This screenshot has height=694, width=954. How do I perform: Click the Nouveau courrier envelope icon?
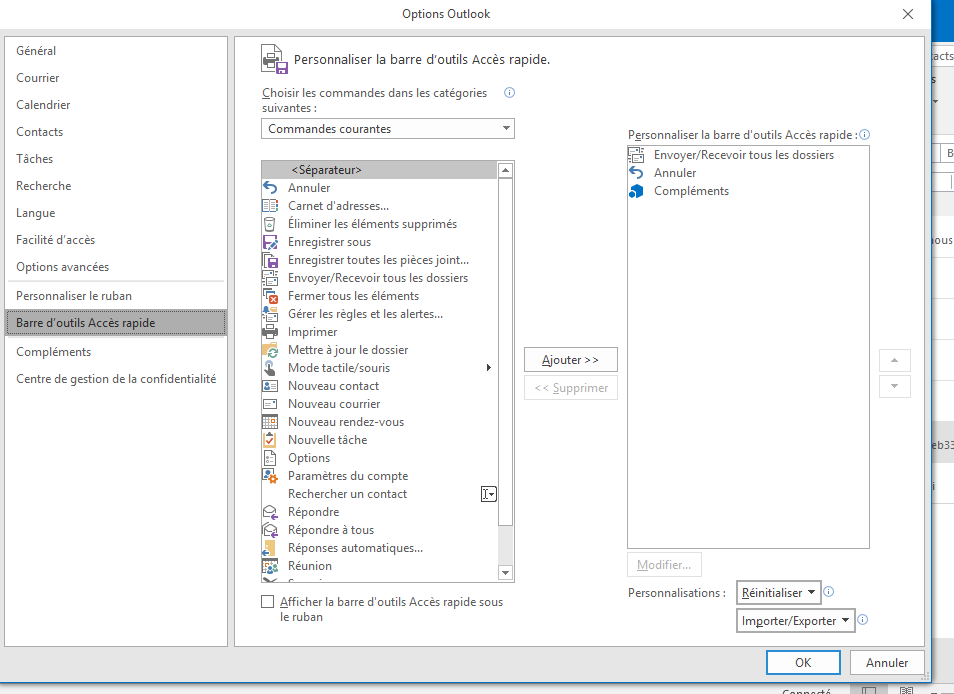pyautogui.click(x=270, y=404)
